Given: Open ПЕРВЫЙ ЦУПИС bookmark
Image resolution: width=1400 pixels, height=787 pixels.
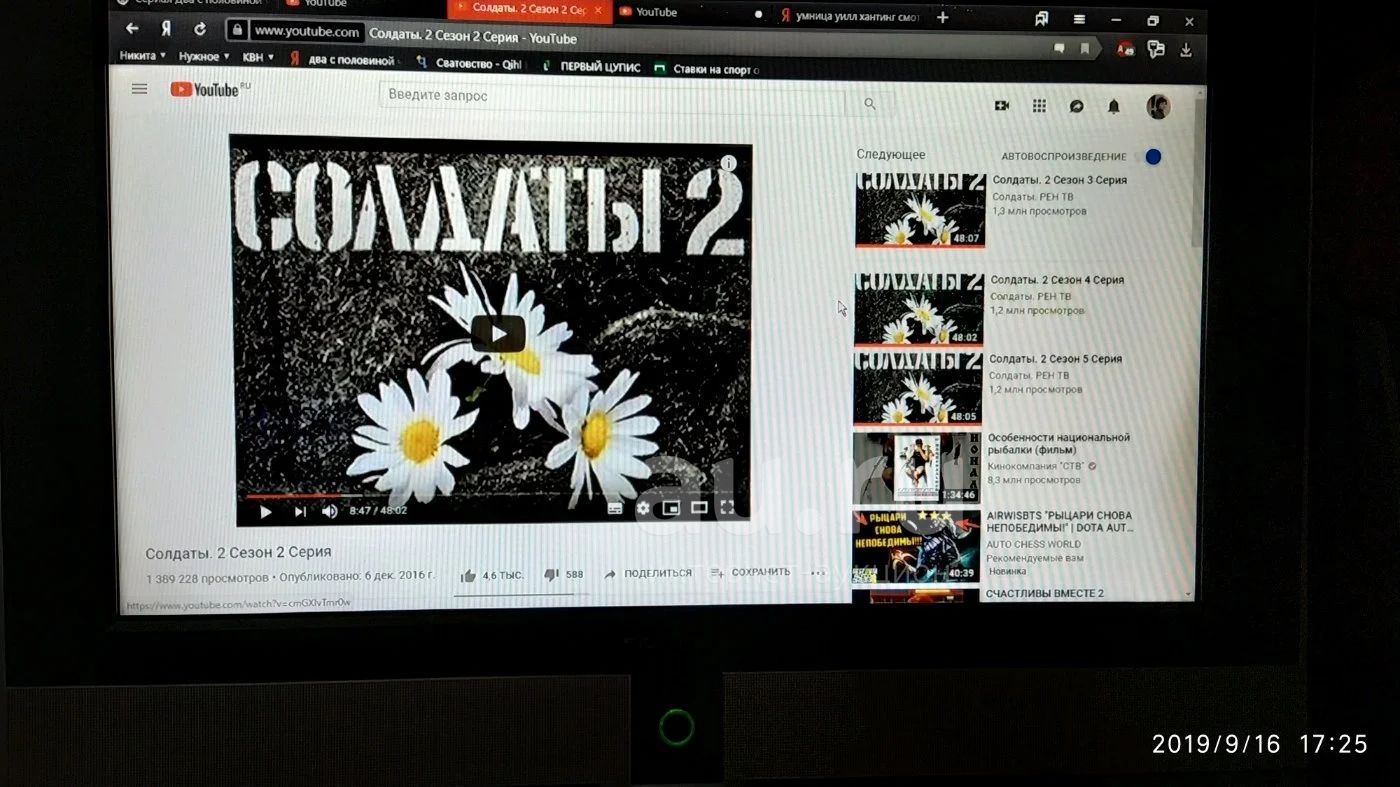Looking at the screenshot, I should 591,67.
